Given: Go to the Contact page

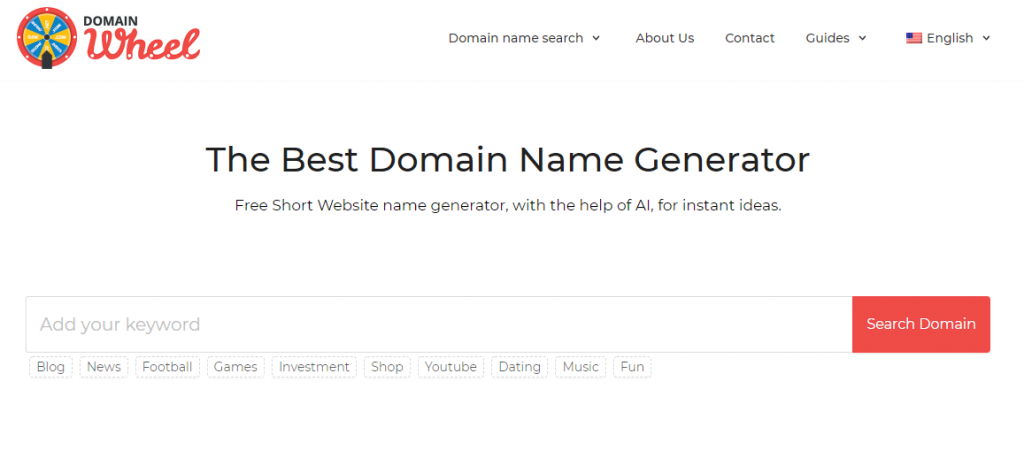Looking at the screenshot, I should (749, 38).
